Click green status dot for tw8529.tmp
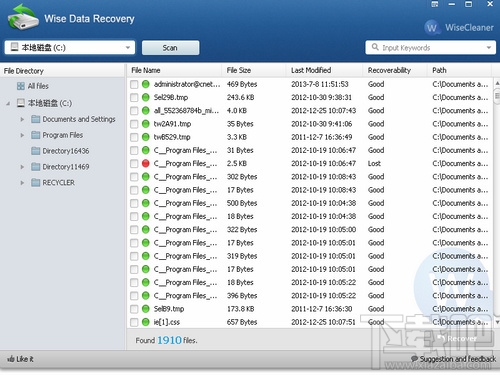The width and height of the screenshot is (500, 375). point(145,137)
